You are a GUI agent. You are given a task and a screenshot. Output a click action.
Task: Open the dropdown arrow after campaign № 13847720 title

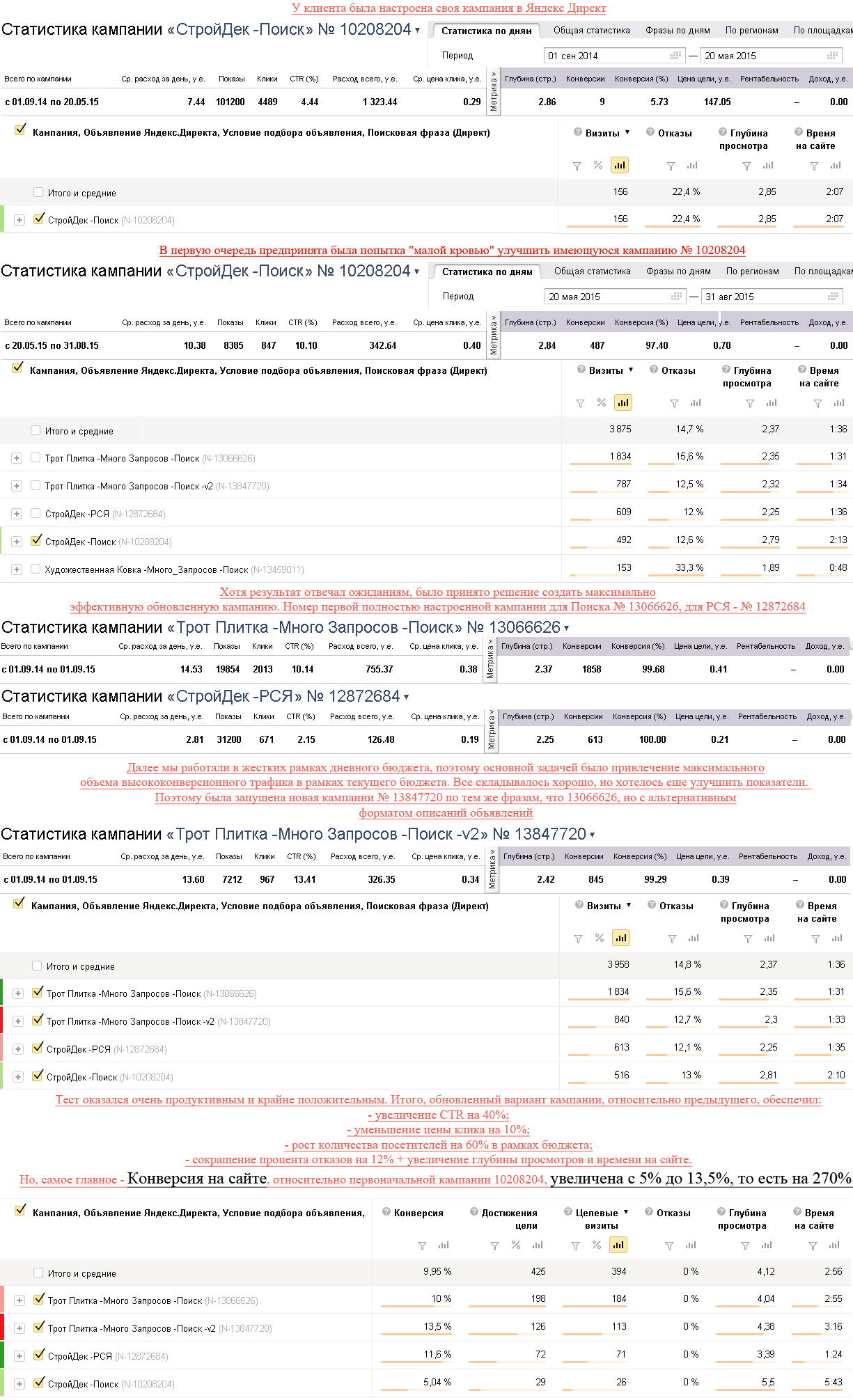point(592,835)
